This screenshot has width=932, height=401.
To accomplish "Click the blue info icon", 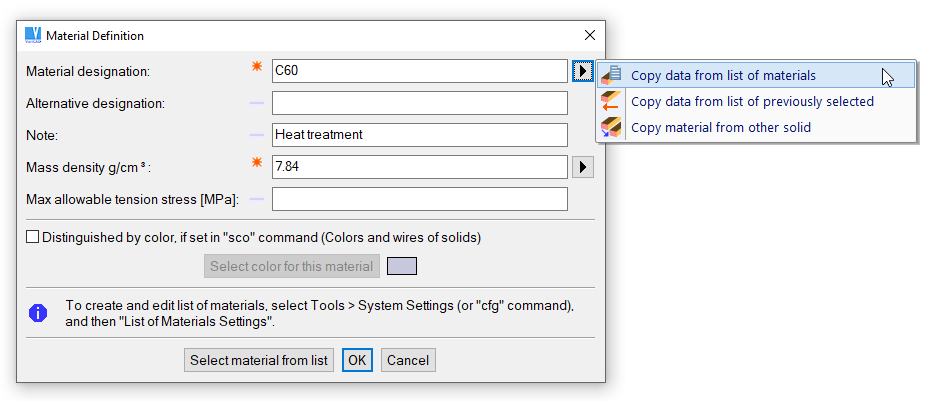I will (x=38, y=313).
